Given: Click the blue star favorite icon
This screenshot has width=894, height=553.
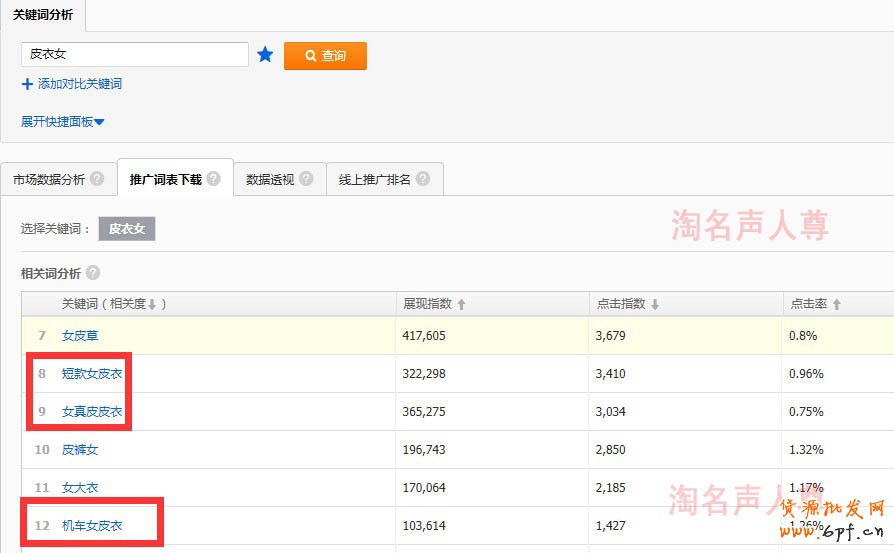Looking at the screenshot, I should click(x=265, y=55).
